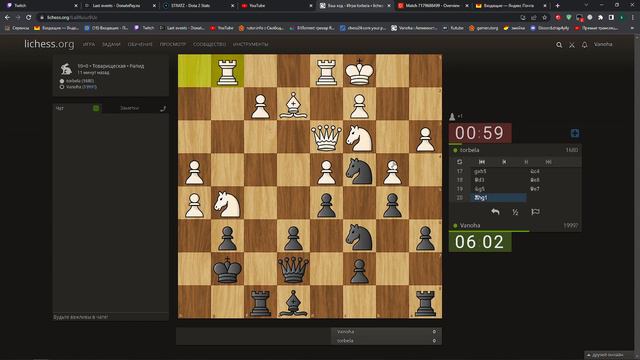This screenshot has width=640, height=360.
Task: Open torbela's profile above the move list
Action: click(469, 150)
